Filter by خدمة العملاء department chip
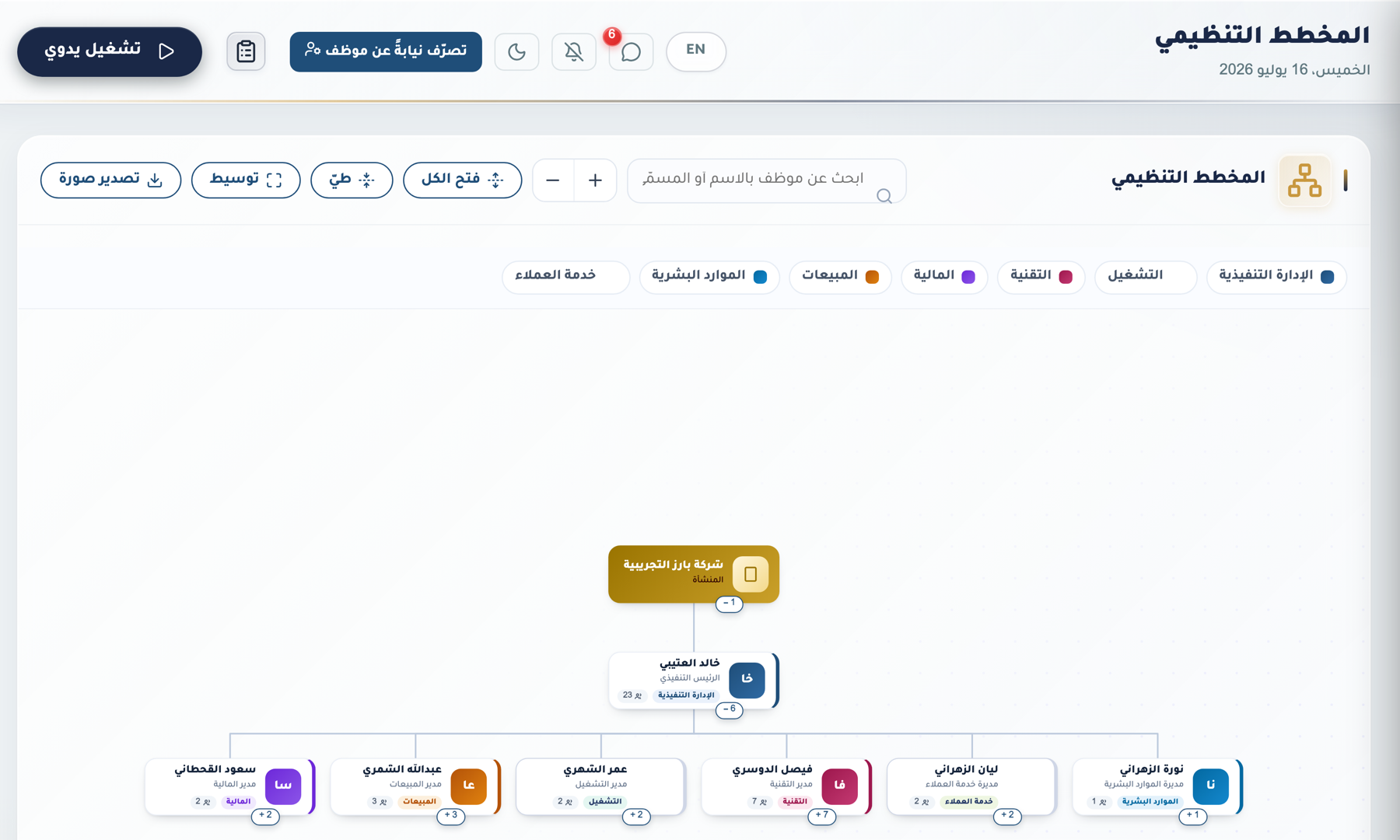The width and height of the screenshot is (1400, 840). [x=565, y=277]
